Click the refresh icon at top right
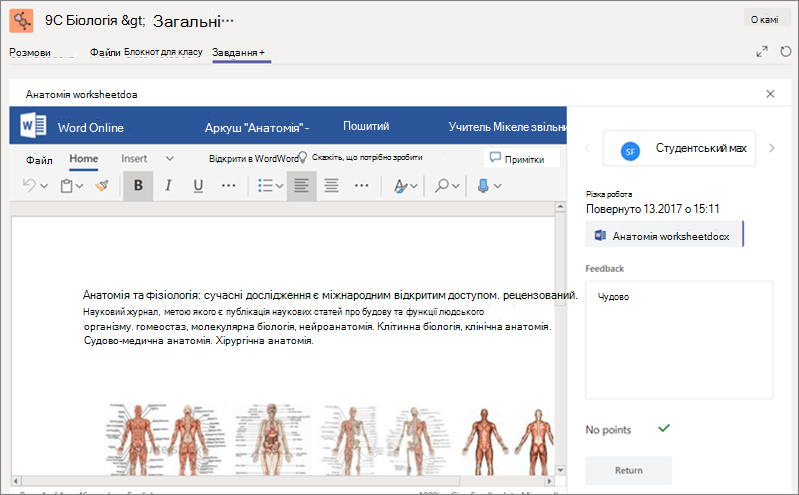The image size is (799, 495). tap(786, 51)
